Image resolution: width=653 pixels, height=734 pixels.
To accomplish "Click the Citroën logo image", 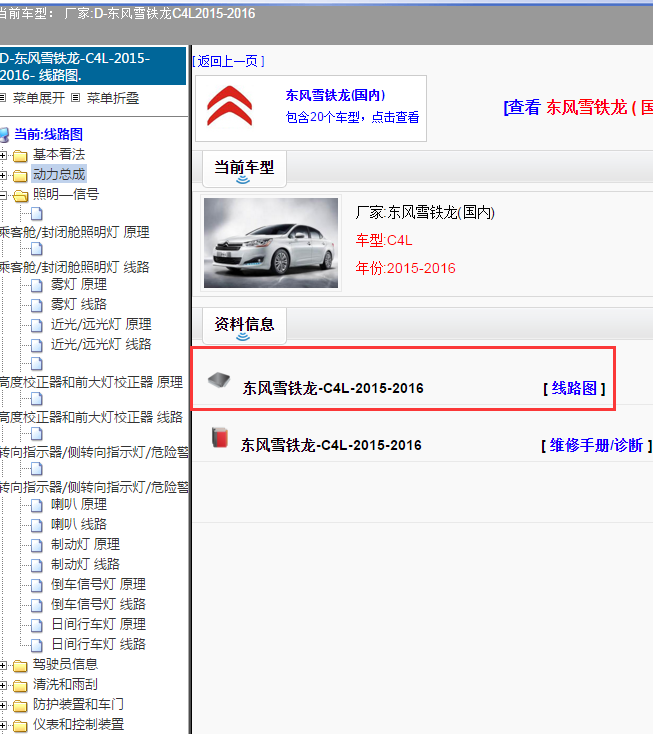I will pyautogui.click(x=230, y=107).
